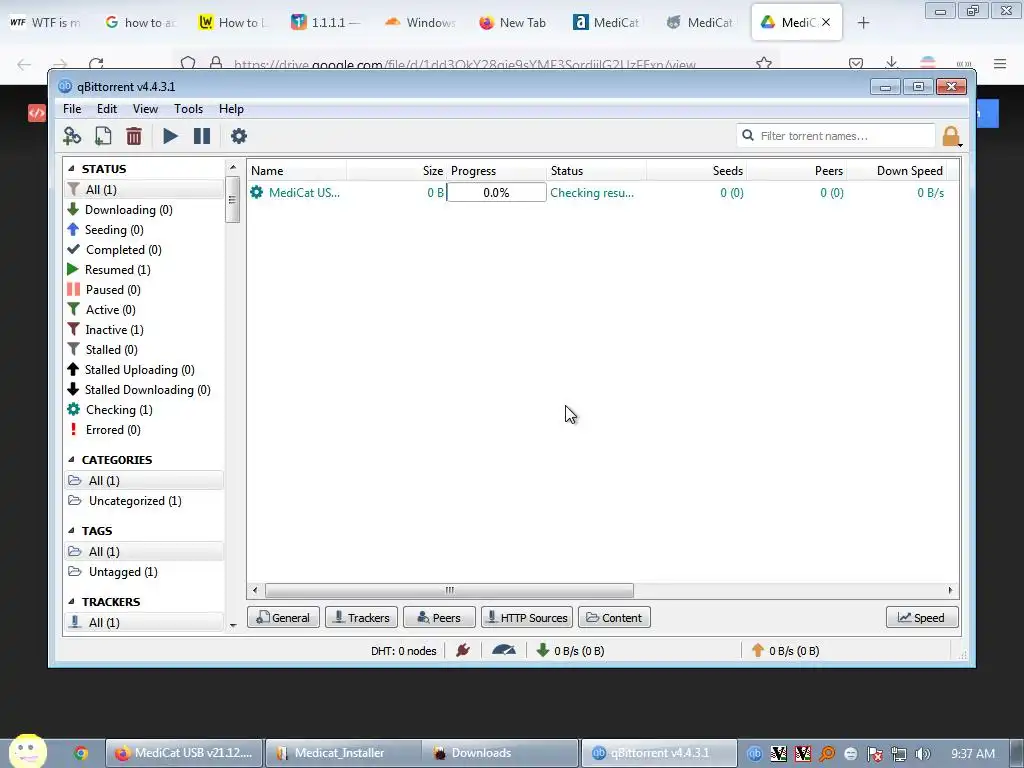Select All (1) under CATEGORIES

[144, 481]
